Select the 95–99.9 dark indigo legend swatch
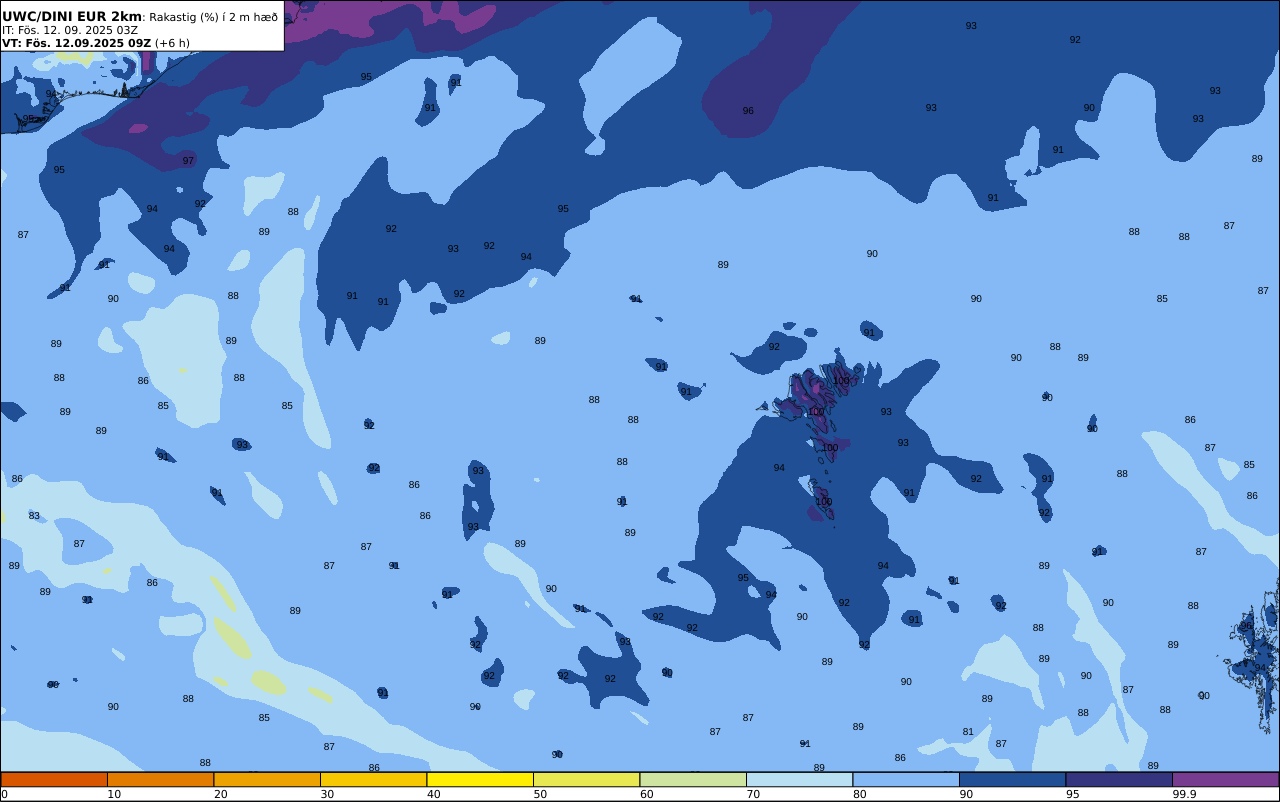The width and height of the screenshot is (1280, 802). (1119, 779)
